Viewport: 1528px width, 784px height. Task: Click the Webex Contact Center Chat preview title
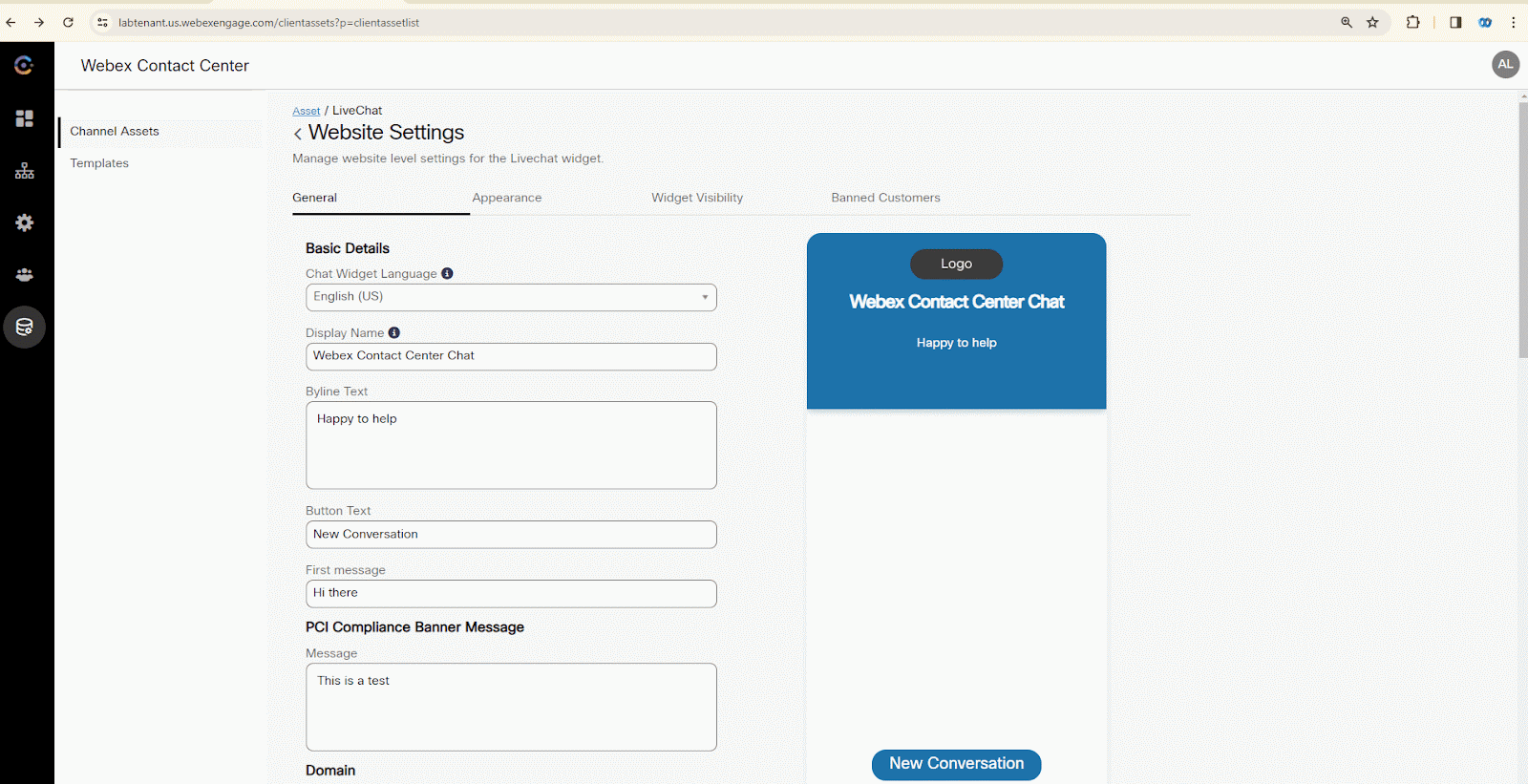(x=956, y=302)
